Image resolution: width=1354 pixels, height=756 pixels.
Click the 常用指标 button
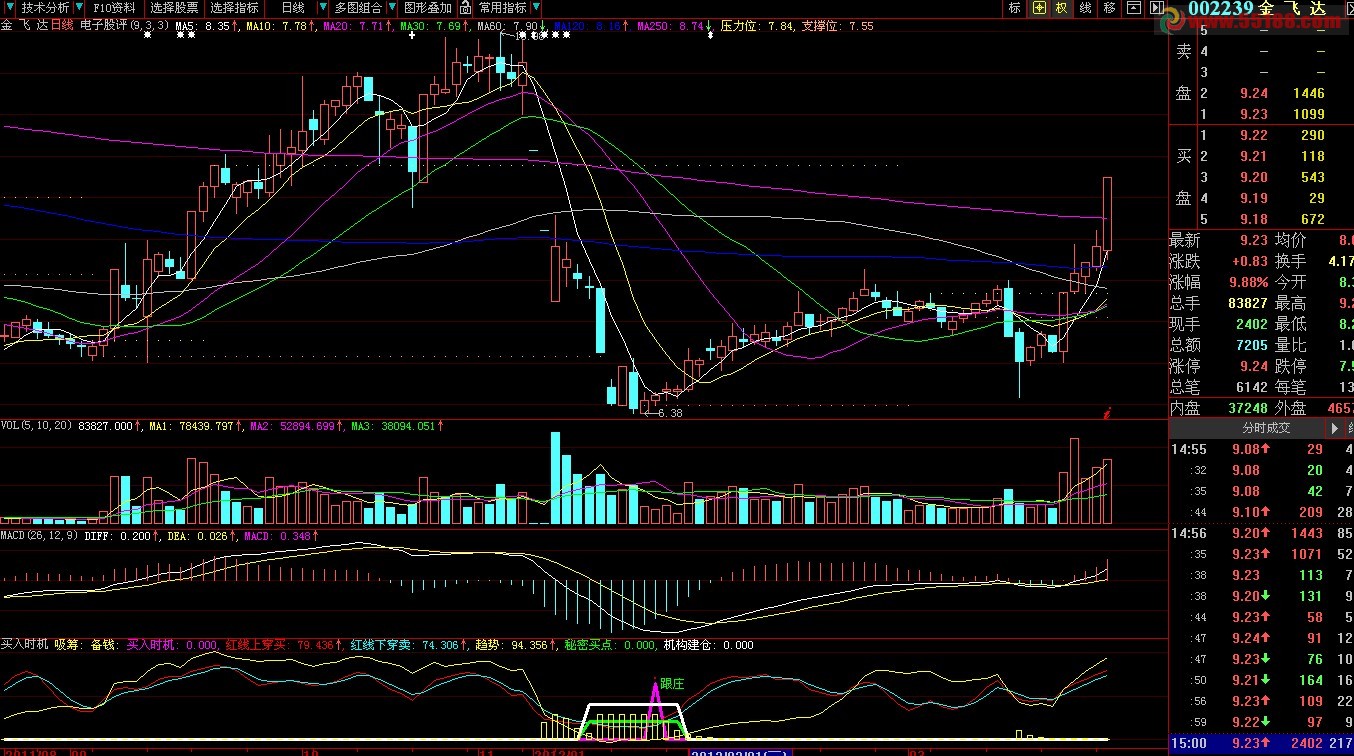pyautogui.click(x=502, y=8)
